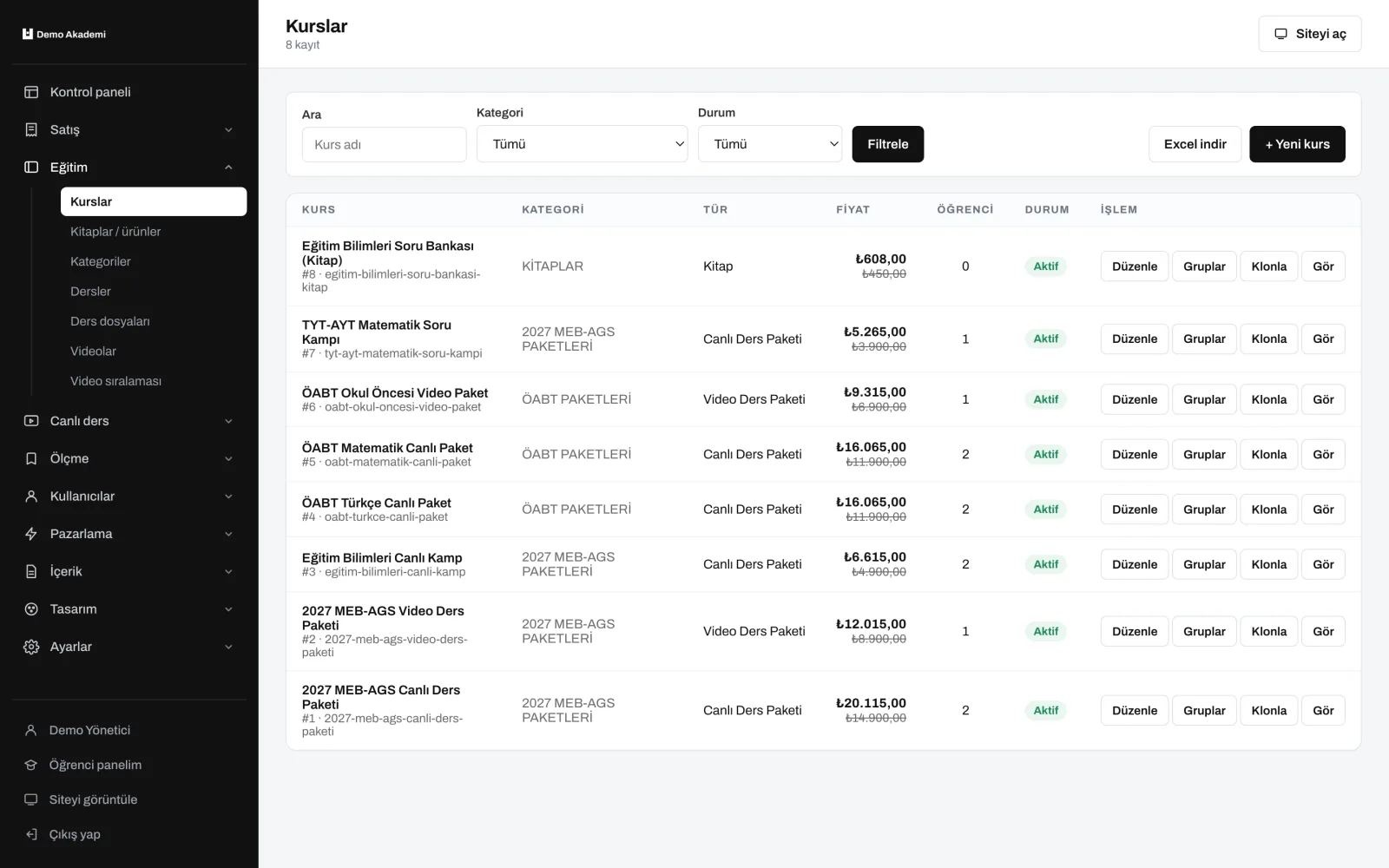Click the Canlı ders play icon
This screenshot has height=868, width=1389.
(31, 421)
